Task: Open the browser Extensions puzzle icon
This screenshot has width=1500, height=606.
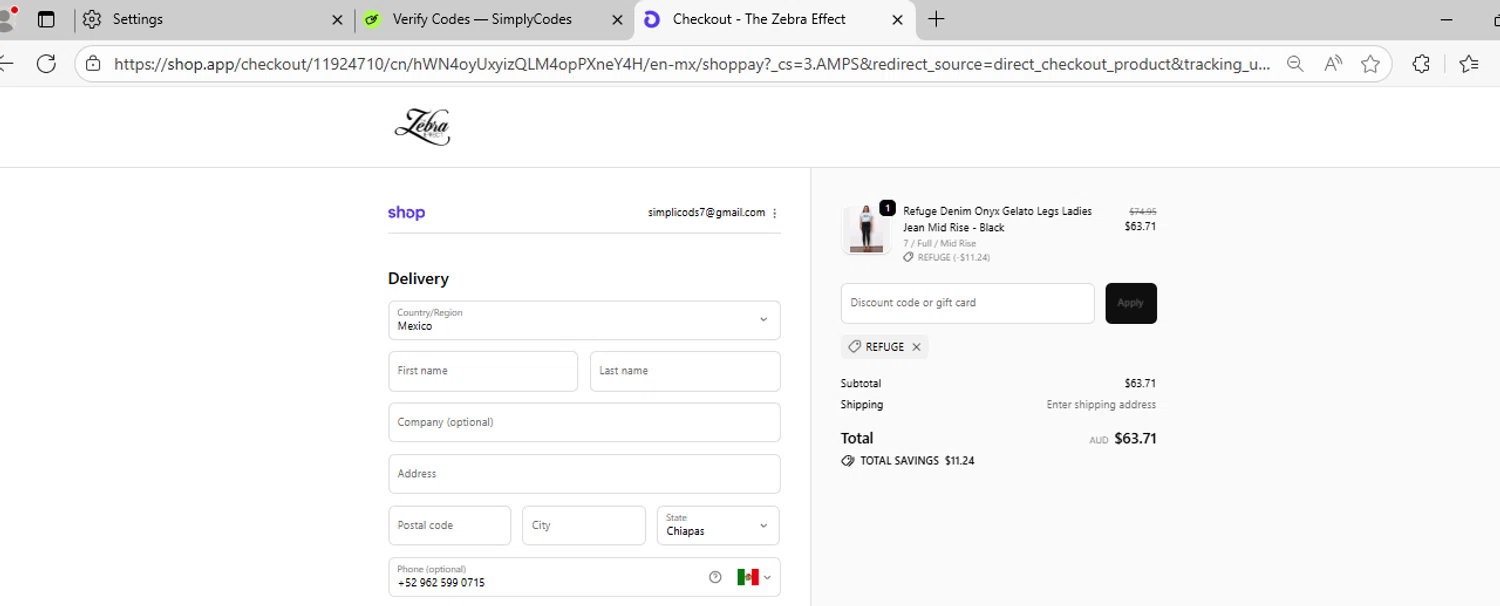Action: tap(1421, 64)
